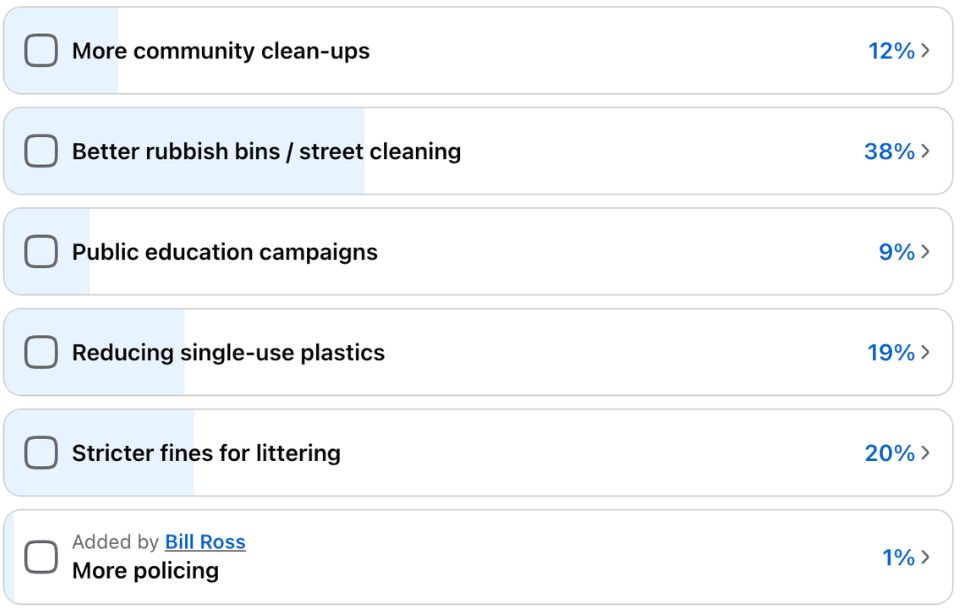View the 38% vote result
This screenshot has height=615, width=960.
click(889, 151)
